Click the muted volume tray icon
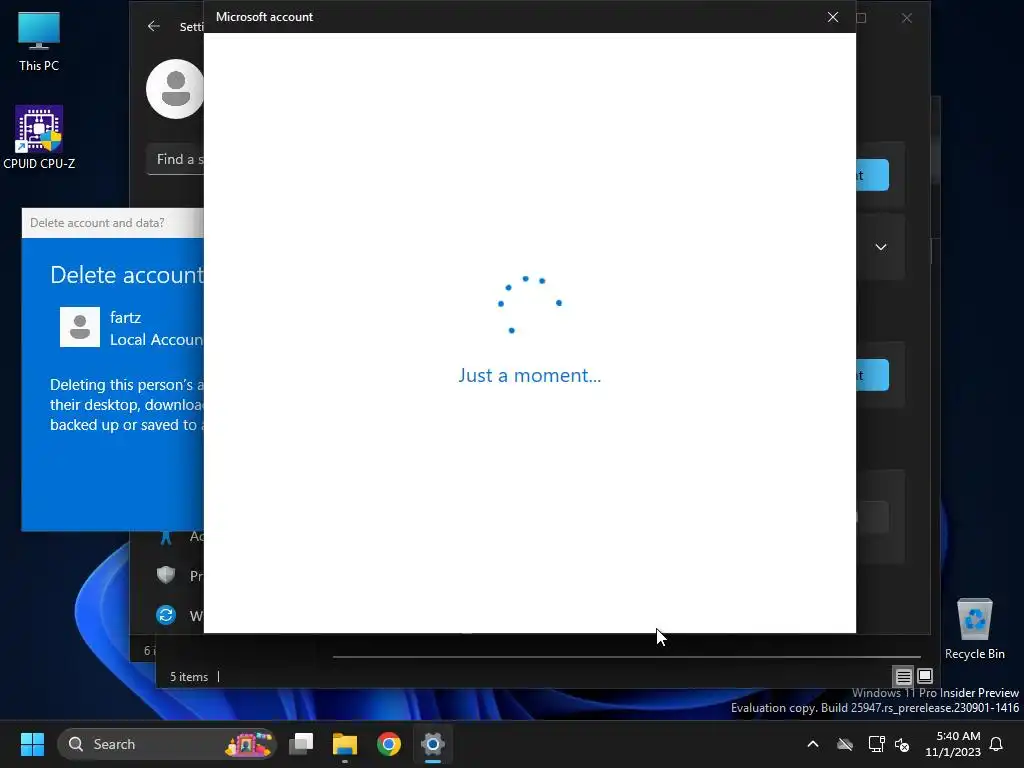This screenshot has height=768, width=1024. pyautogui.click(x=903, y=744)
